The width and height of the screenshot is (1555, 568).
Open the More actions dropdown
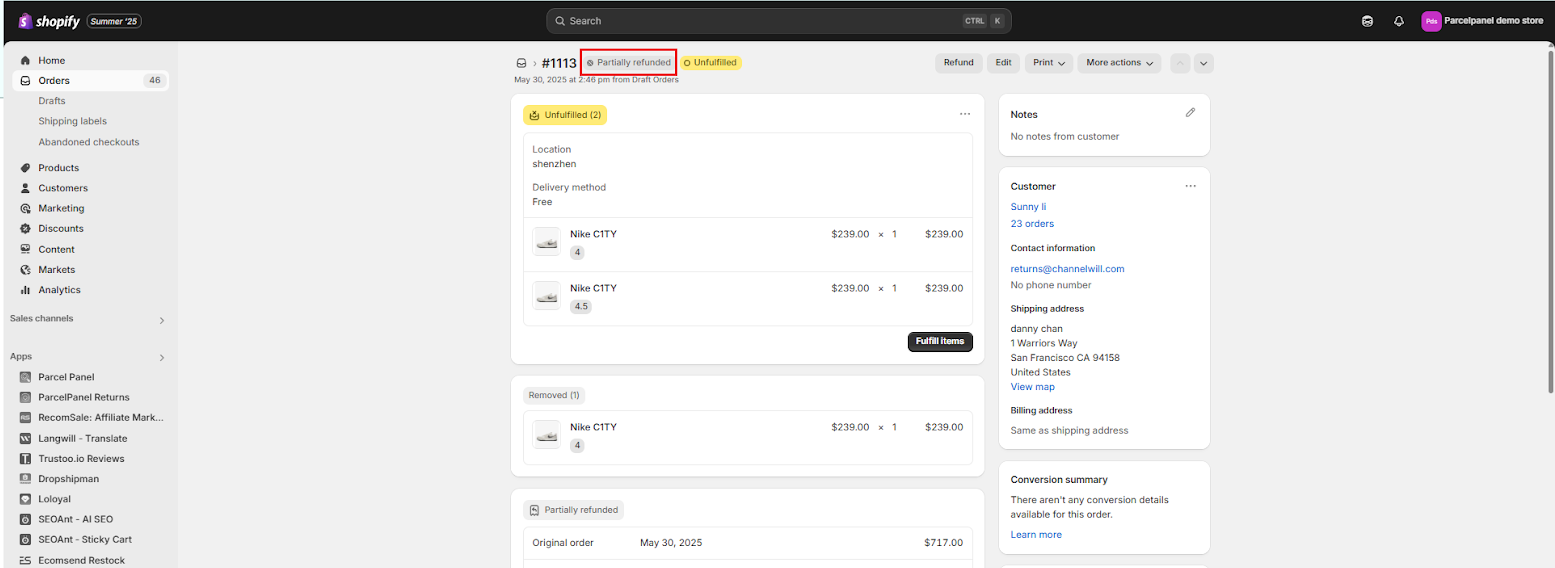1120,63
